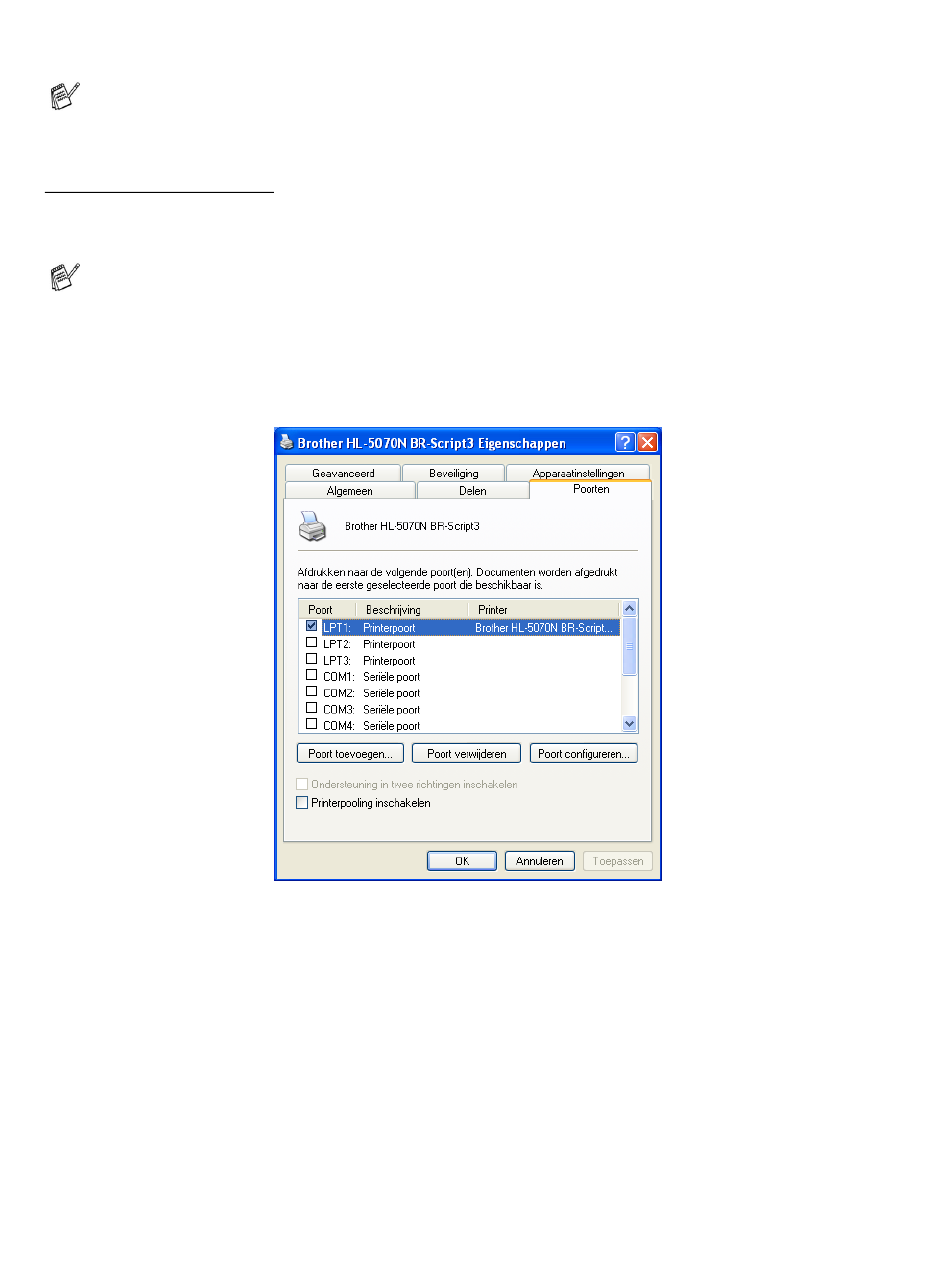This screenshot has height=1262, width=950.
Task: Open Poort configureren... dialog
Action: tap(583, 753)
